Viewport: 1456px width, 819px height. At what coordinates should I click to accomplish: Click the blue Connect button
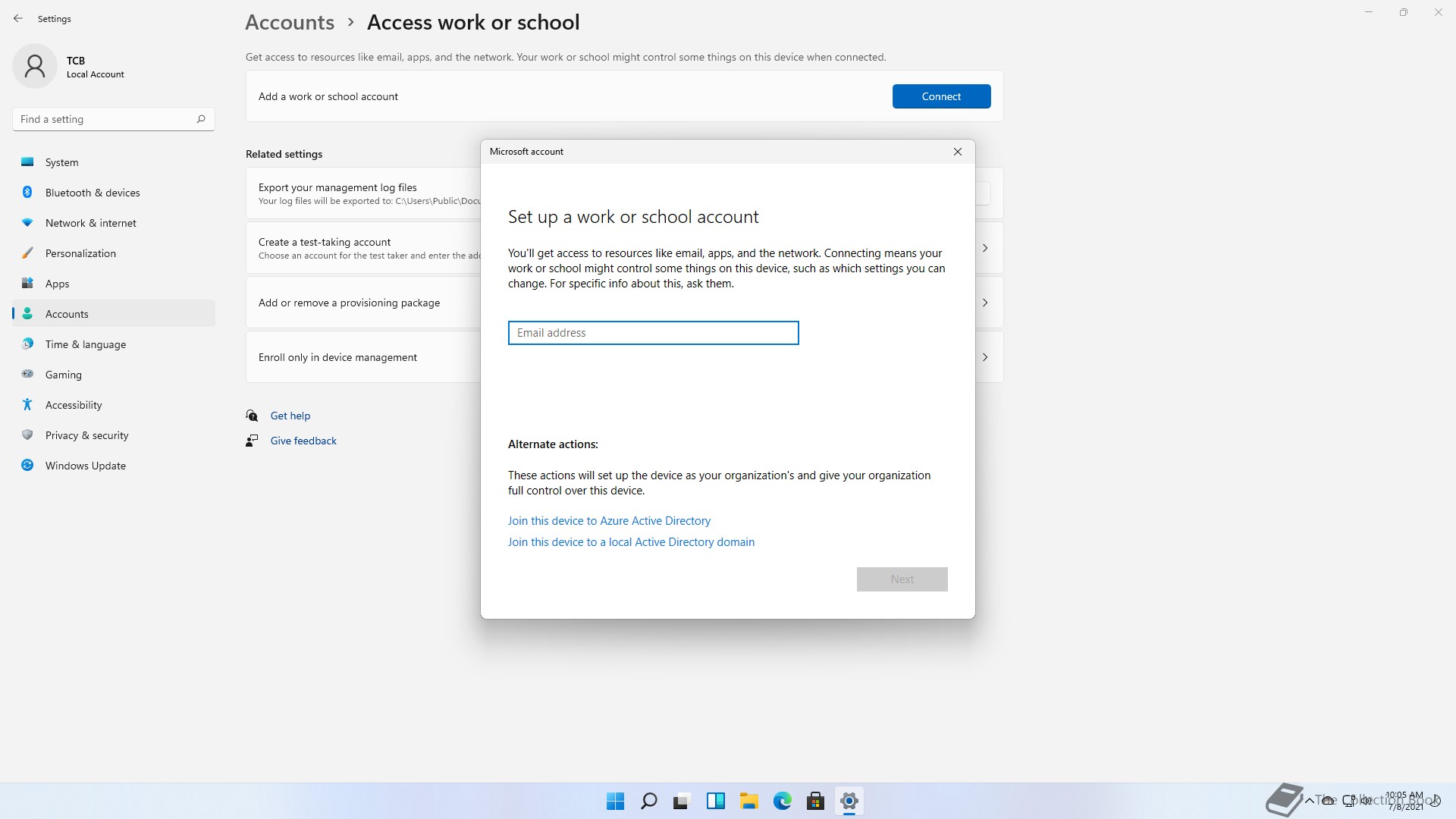(941, 96)
